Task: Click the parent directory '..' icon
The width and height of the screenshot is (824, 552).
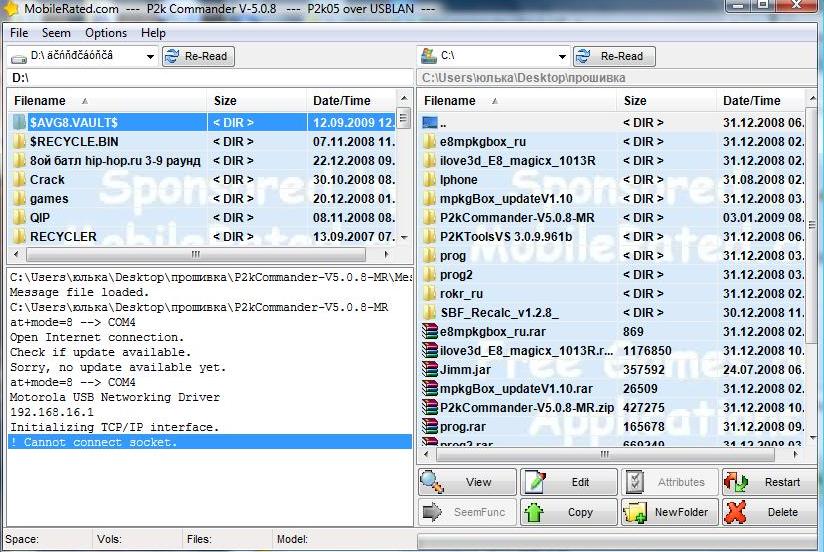Action: (430, 123)
